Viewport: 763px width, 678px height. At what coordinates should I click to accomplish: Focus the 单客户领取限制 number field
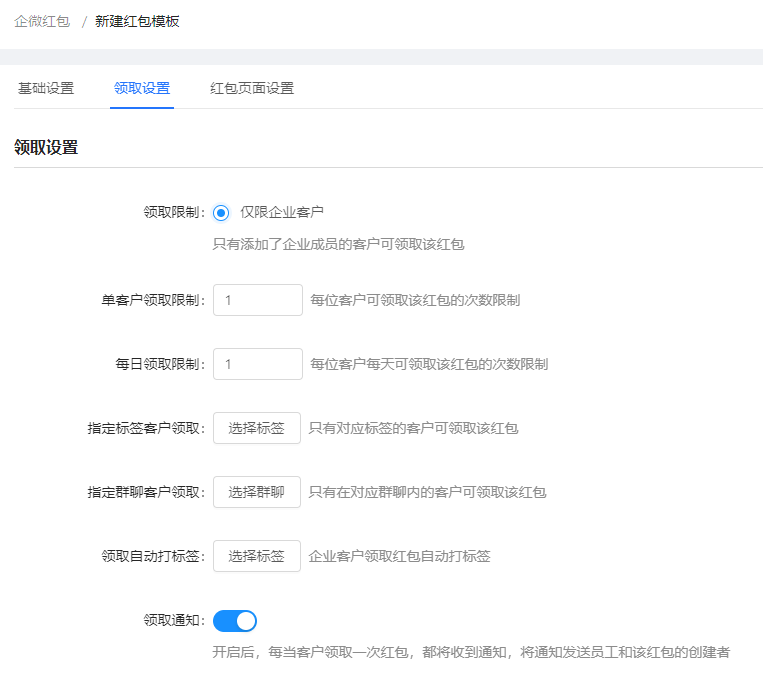257,300
